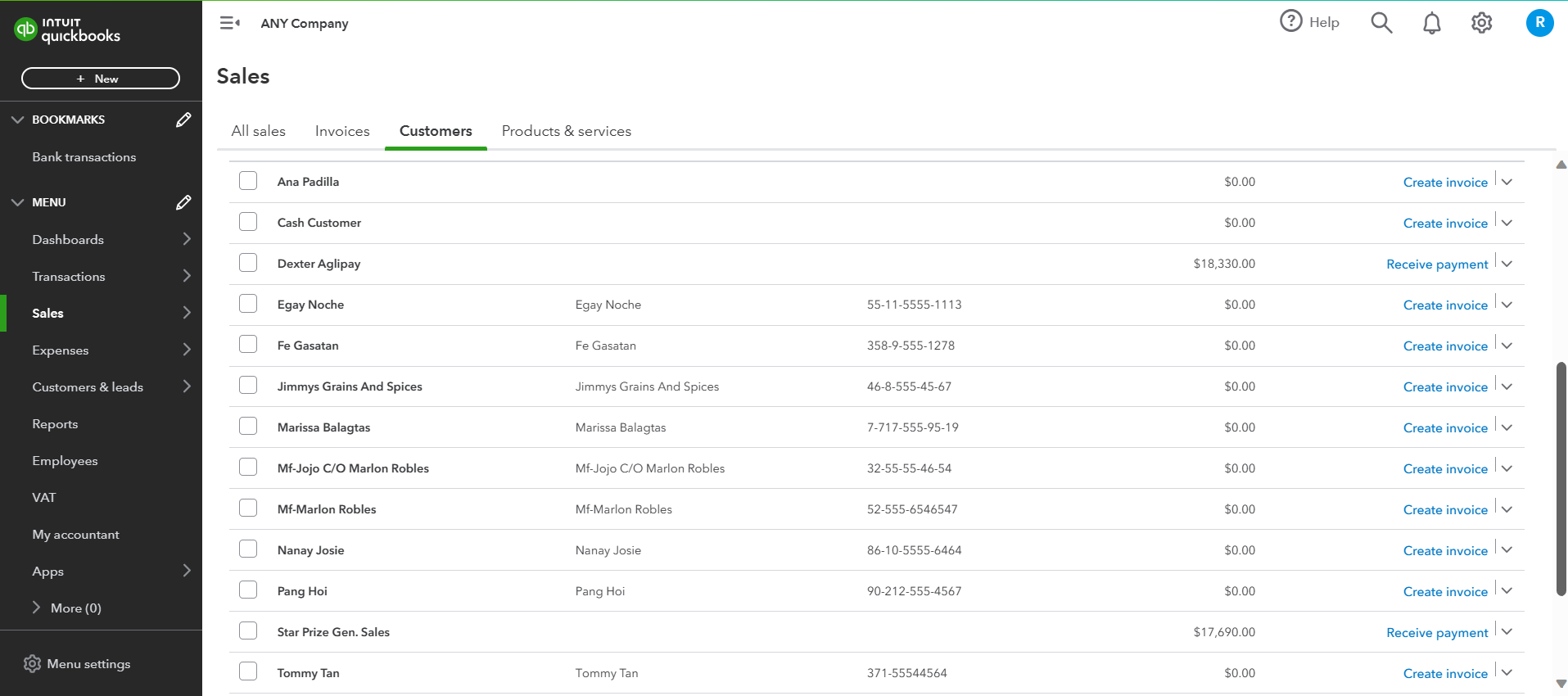
Task: Select the Ana Padilla checkbox
Action: point(248,181)
